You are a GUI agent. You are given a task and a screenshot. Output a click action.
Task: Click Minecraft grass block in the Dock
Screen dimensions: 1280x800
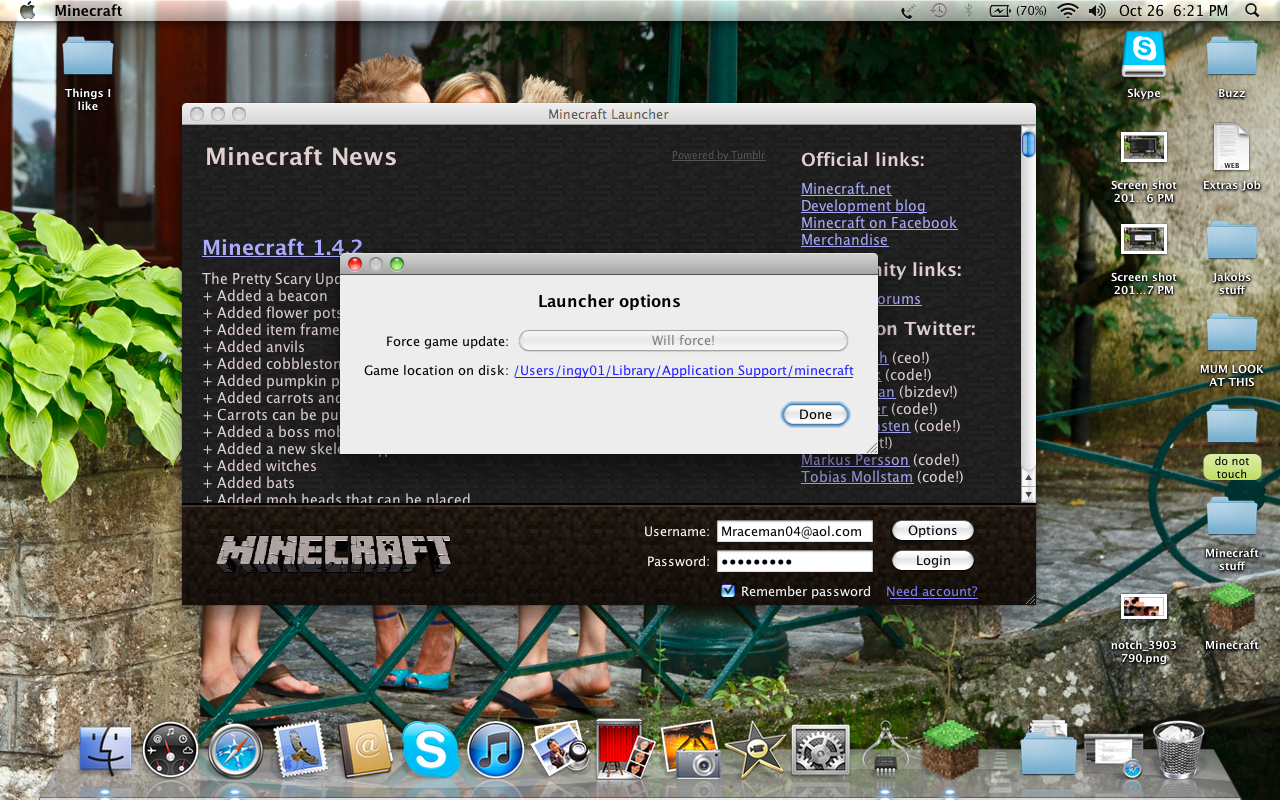pos(950,750)
